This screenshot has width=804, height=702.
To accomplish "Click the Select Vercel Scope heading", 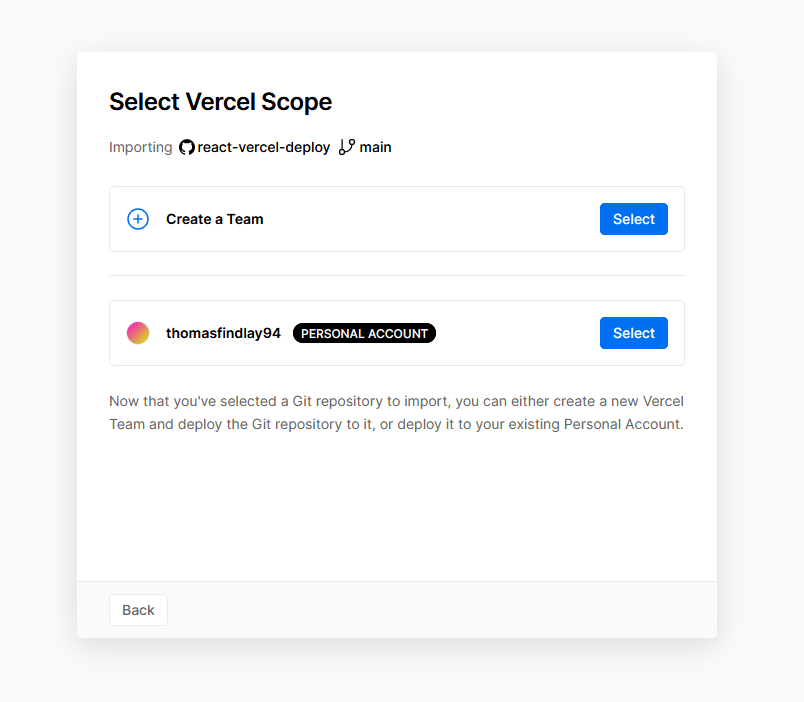I will [220, 102].
